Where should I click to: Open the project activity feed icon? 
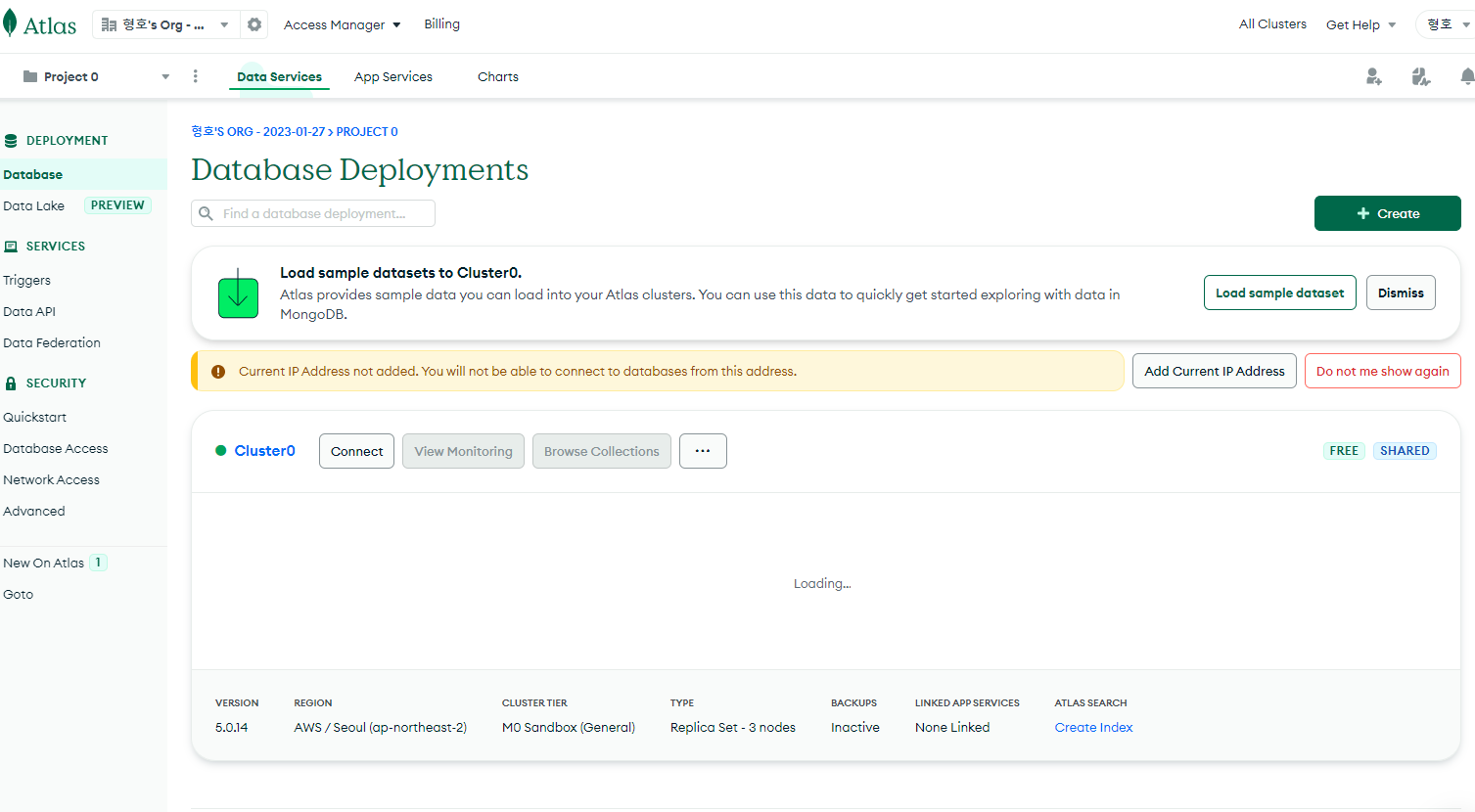click(x=1421, y=76)
